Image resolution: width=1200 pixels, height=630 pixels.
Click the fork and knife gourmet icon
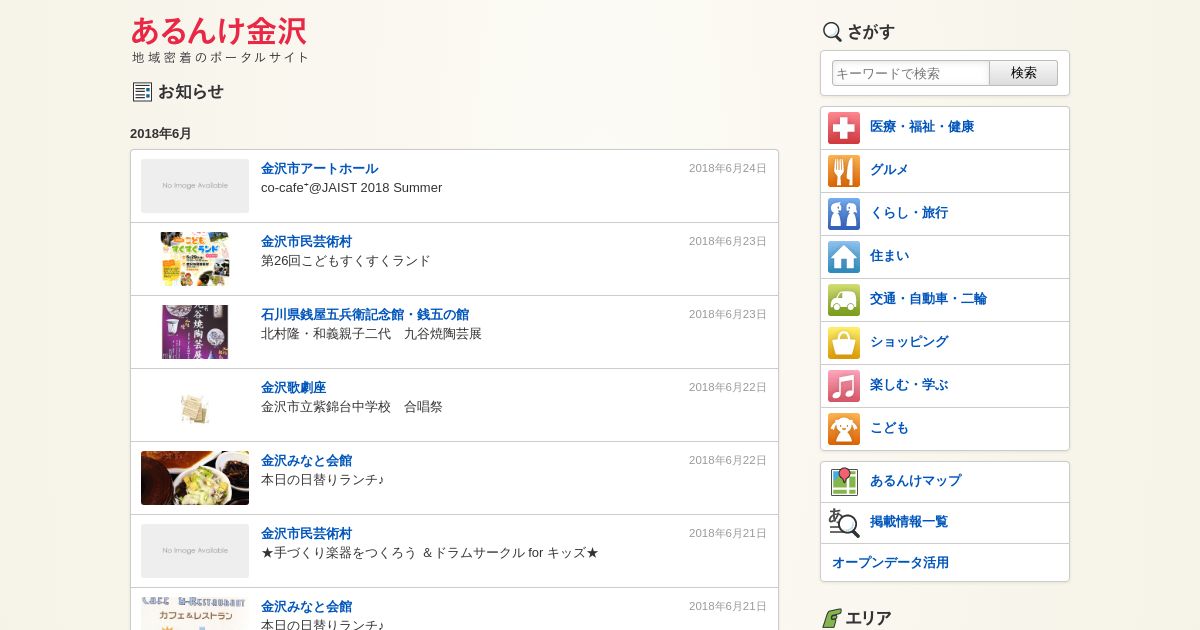coord(844,171)
